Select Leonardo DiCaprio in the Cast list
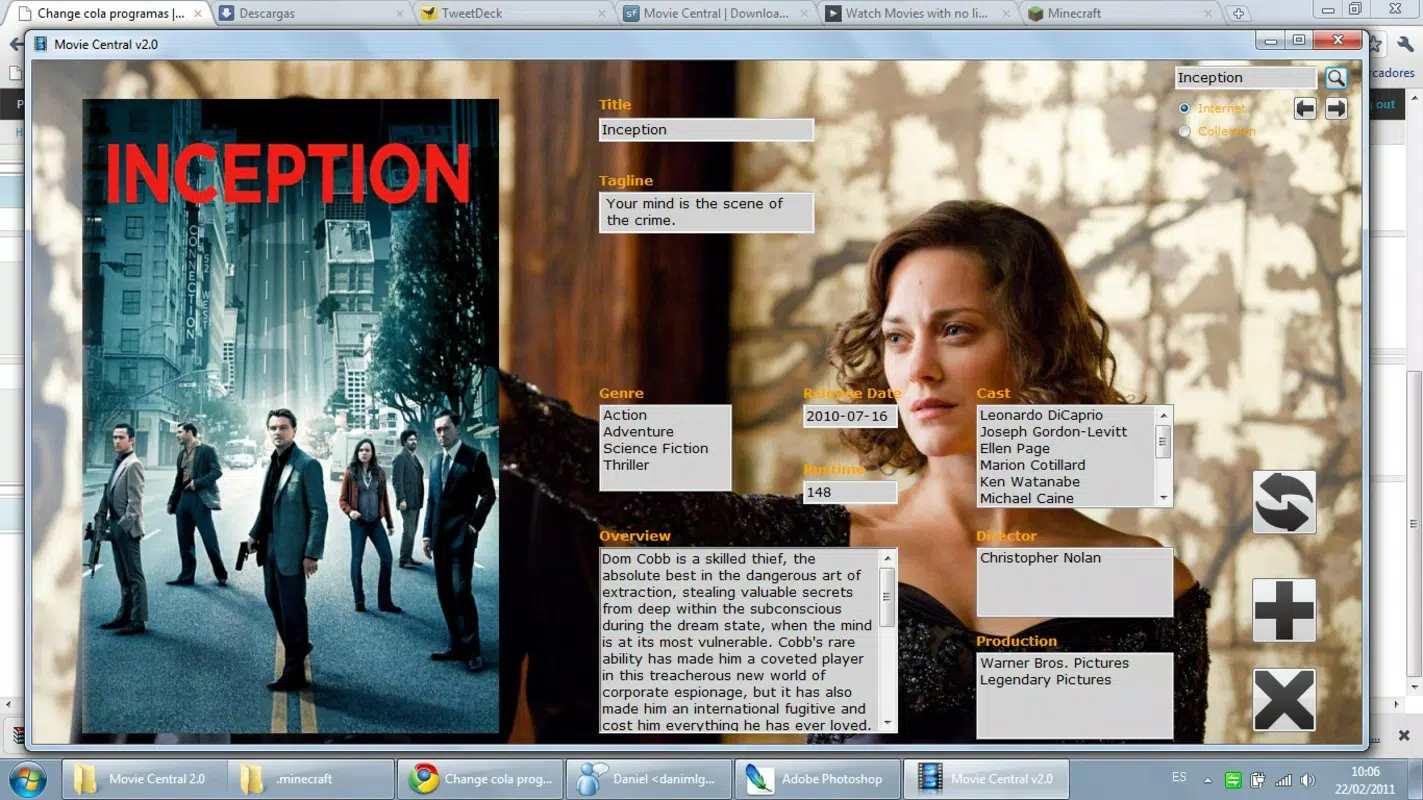 [1041, 415]
